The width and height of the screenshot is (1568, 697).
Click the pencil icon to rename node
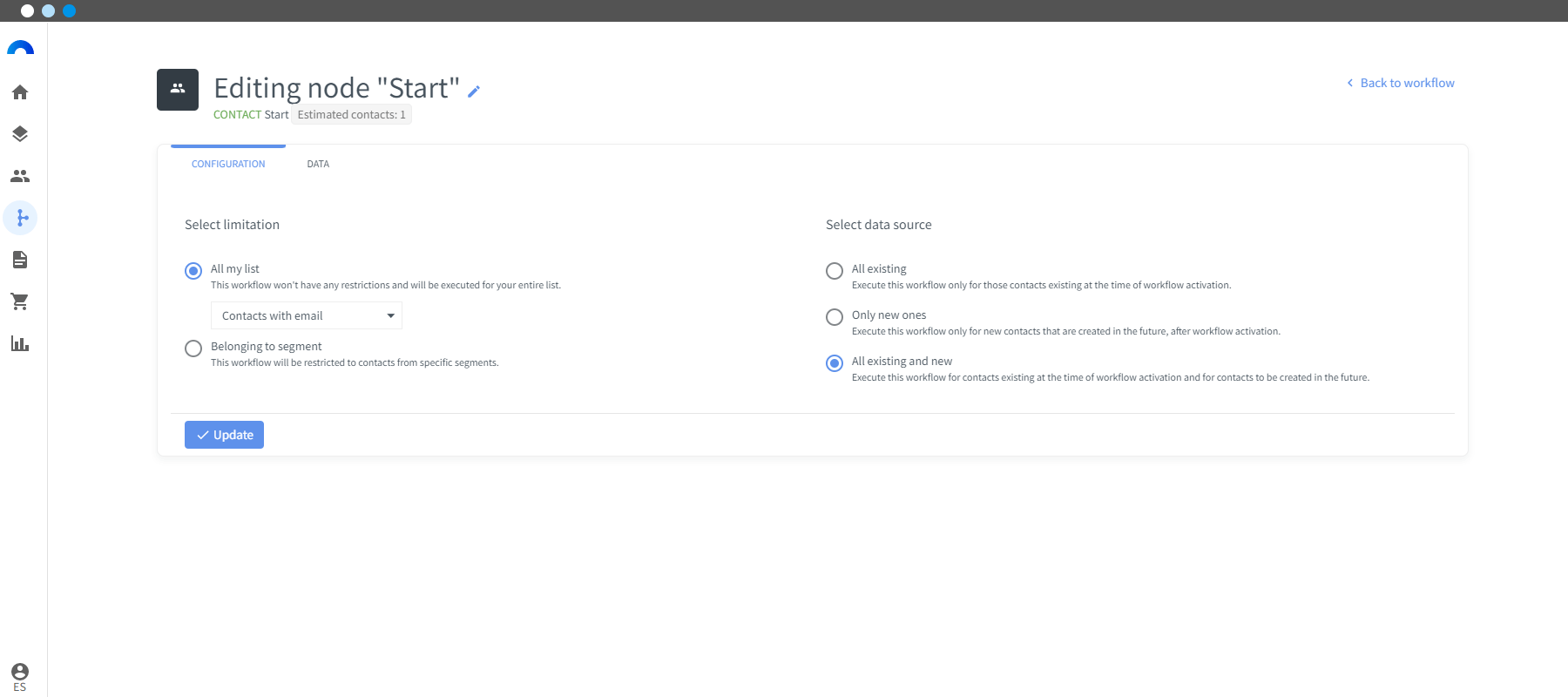(x=474, y=91)
